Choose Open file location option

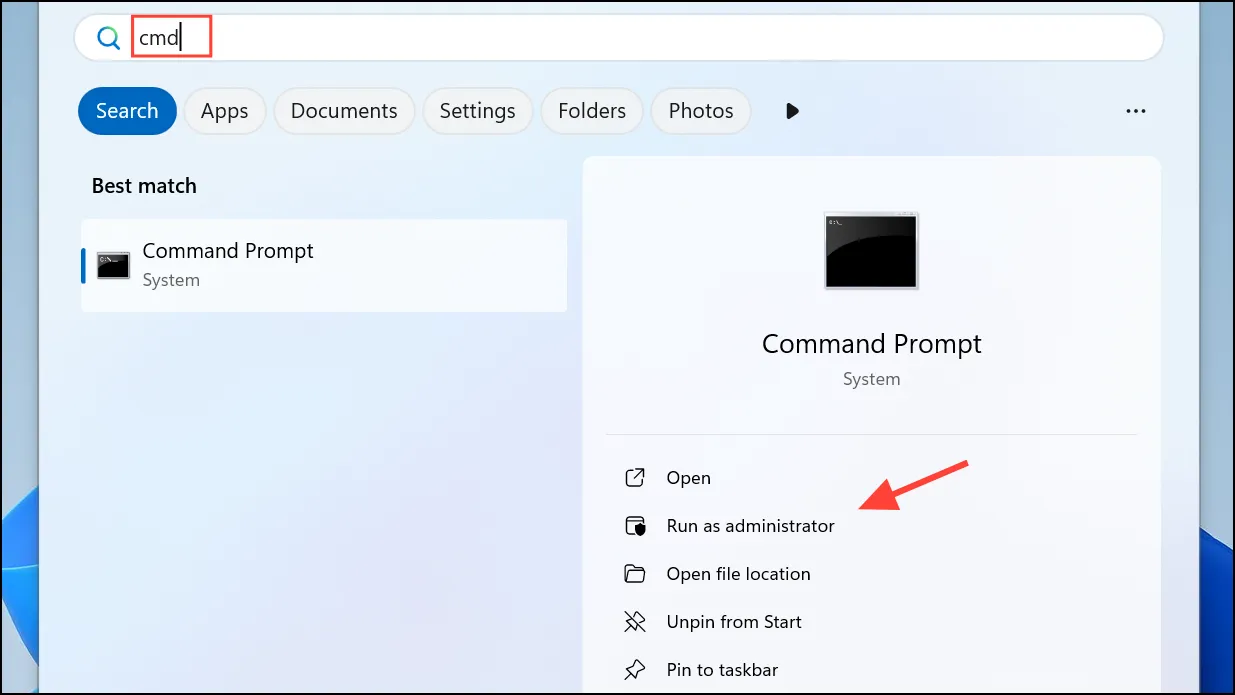click(738, 573)
